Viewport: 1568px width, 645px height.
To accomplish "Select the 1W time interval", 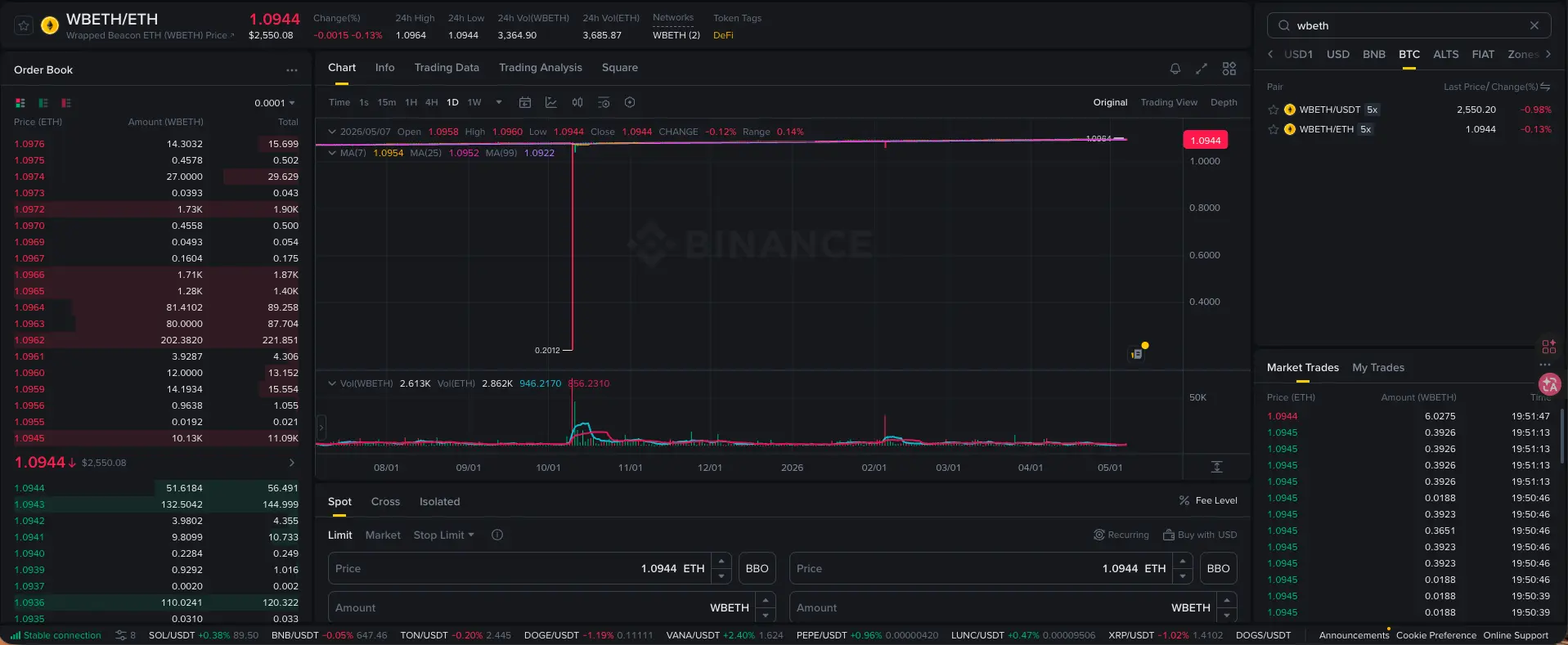I will 474,102.
